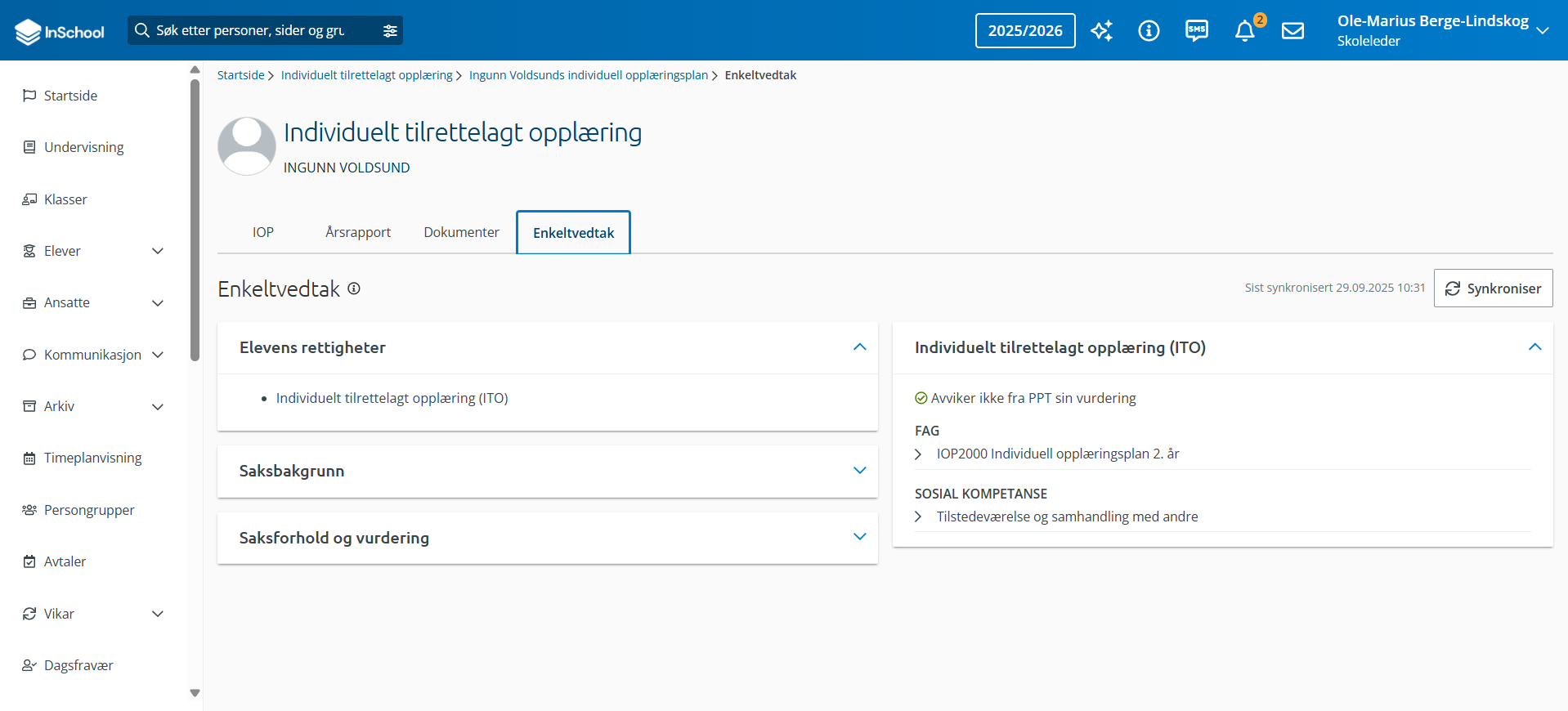Collapse the Elevens rettigheter panel
The image size is (1568, 711).
click(859, 347)
